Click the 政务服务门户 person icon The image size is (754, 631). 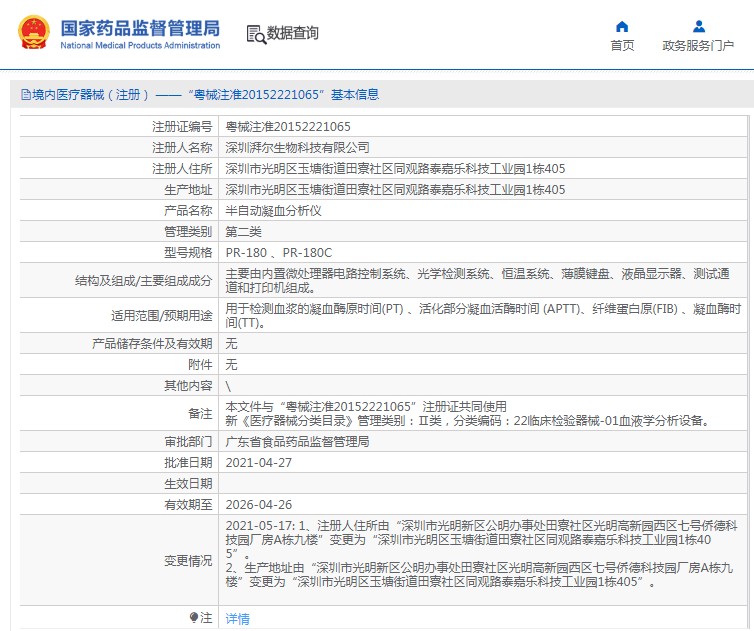[x=698, y=26]
